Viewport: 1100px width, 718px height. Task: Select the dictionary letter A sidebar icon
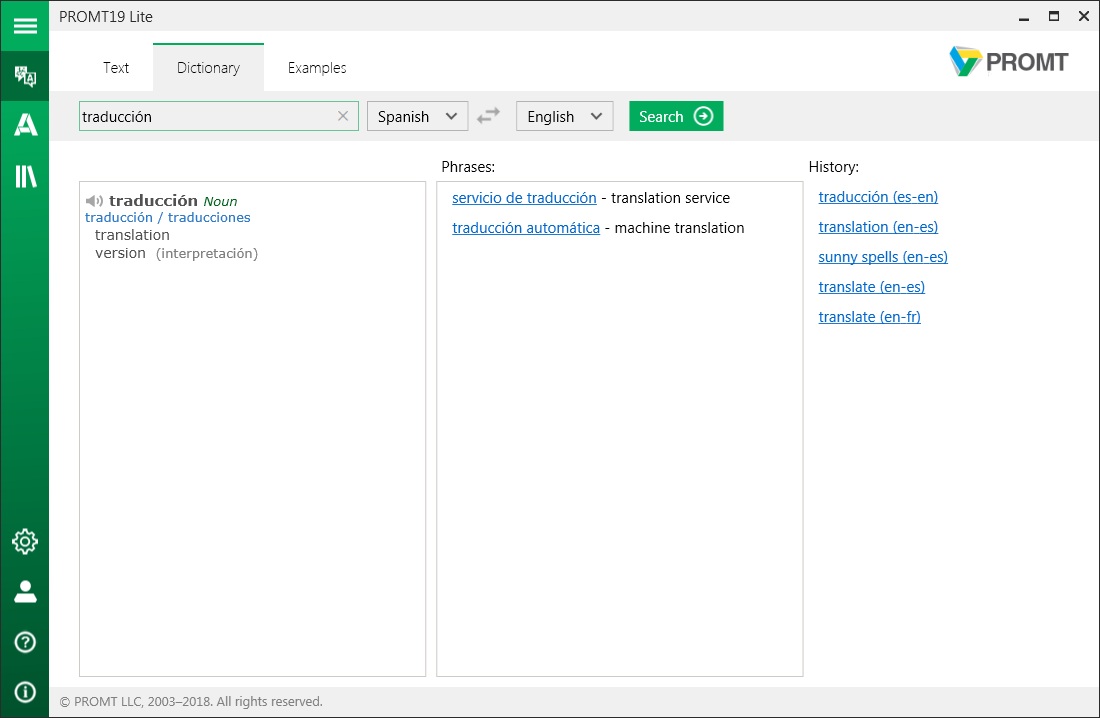point(24,125)
